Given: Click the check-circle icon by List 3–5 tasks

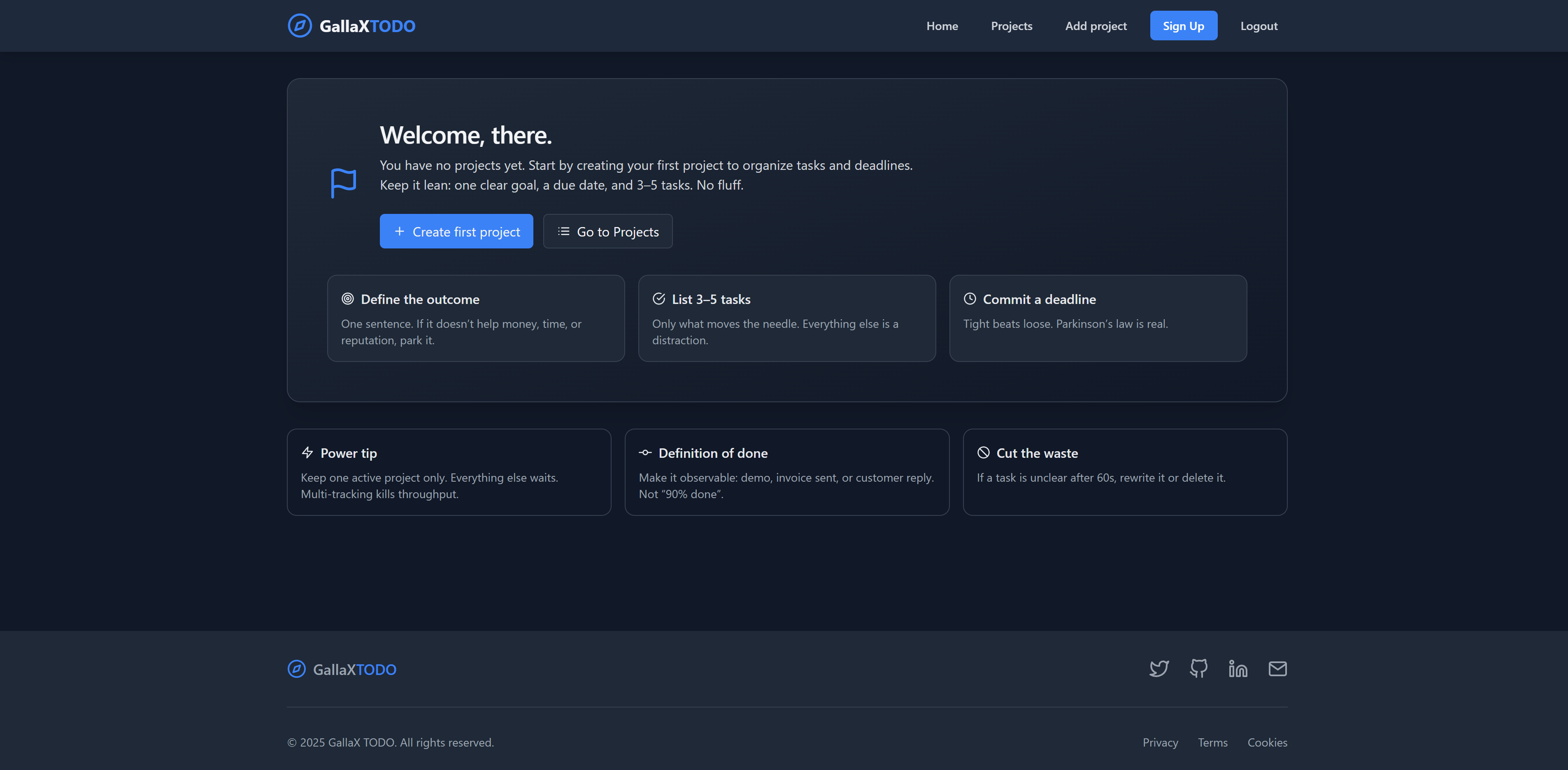Looking at the screenshot, I should tap(658, 299).
